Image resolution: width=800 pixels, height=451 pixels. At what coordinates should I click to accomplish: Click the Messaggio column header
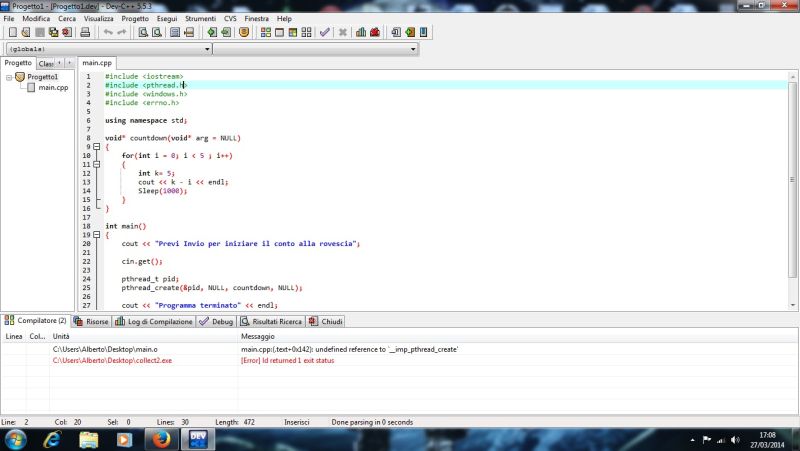(517, 337)
